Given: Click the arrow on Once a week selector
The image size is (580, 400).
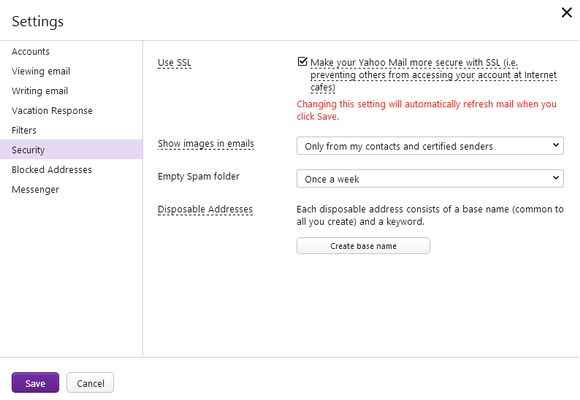Looking at the screenshot, I should point(556,178).
